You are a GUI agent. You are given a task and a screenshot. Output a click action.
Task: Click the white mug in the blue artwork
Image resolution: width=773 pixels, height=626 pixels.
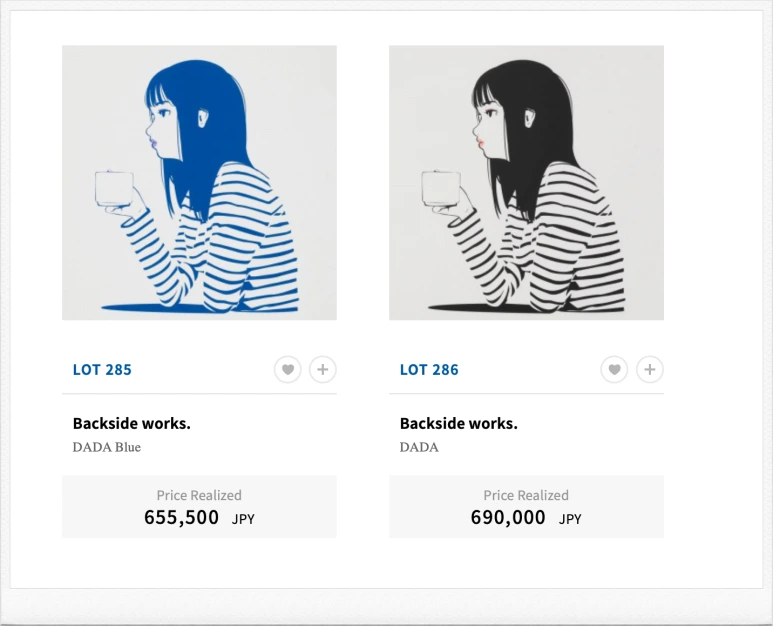114,189
